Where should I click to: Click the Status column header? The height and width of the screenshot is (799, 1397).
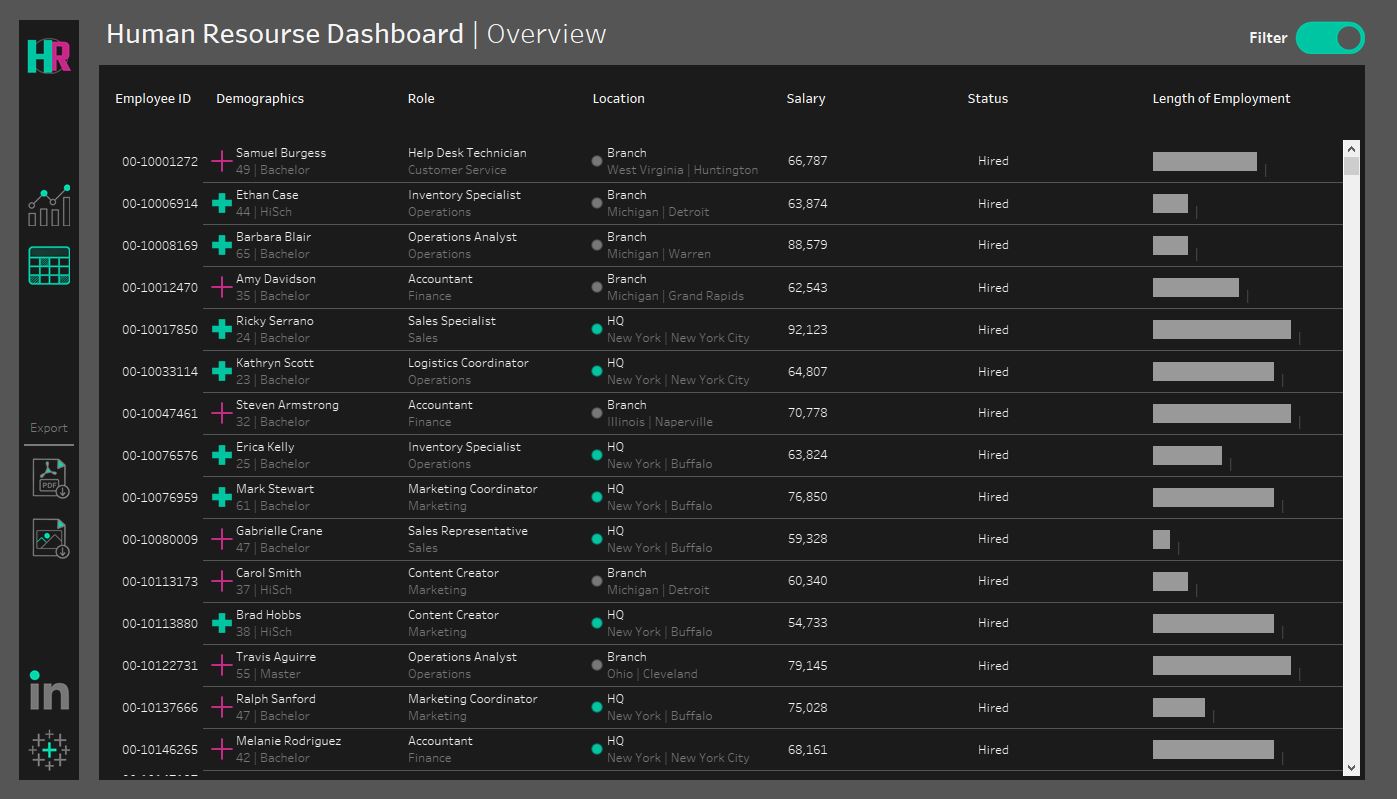988,98
